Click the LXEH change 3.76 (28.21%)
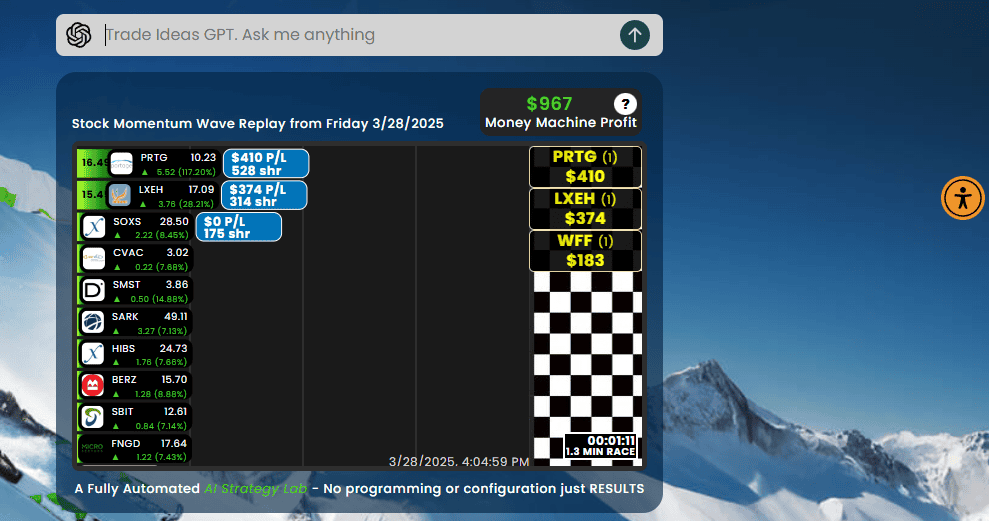Viewport: 989px width, 521px height. point(177,204)
